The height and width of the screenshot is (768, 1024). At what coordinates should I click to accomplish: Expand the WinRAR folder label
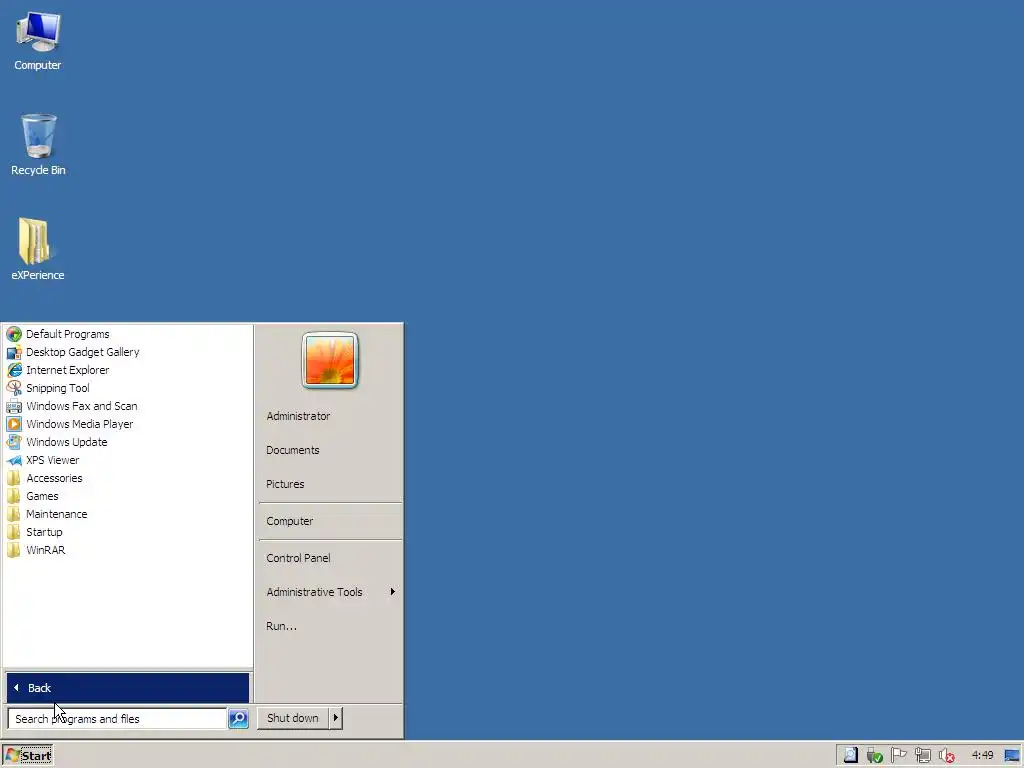tap(46, 550)
